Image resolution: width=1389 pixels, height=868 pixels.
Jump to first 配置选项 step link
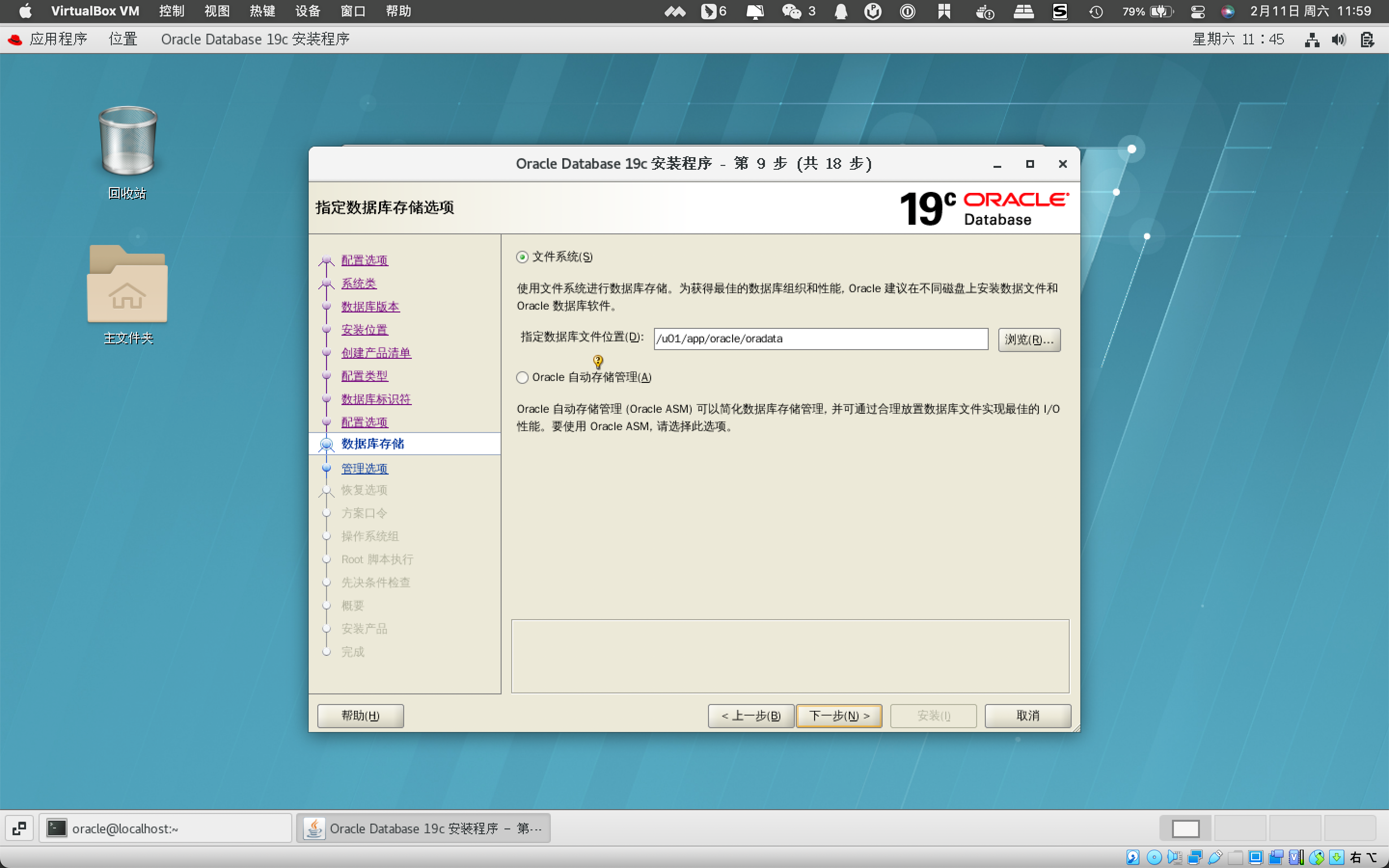(365, 260)
